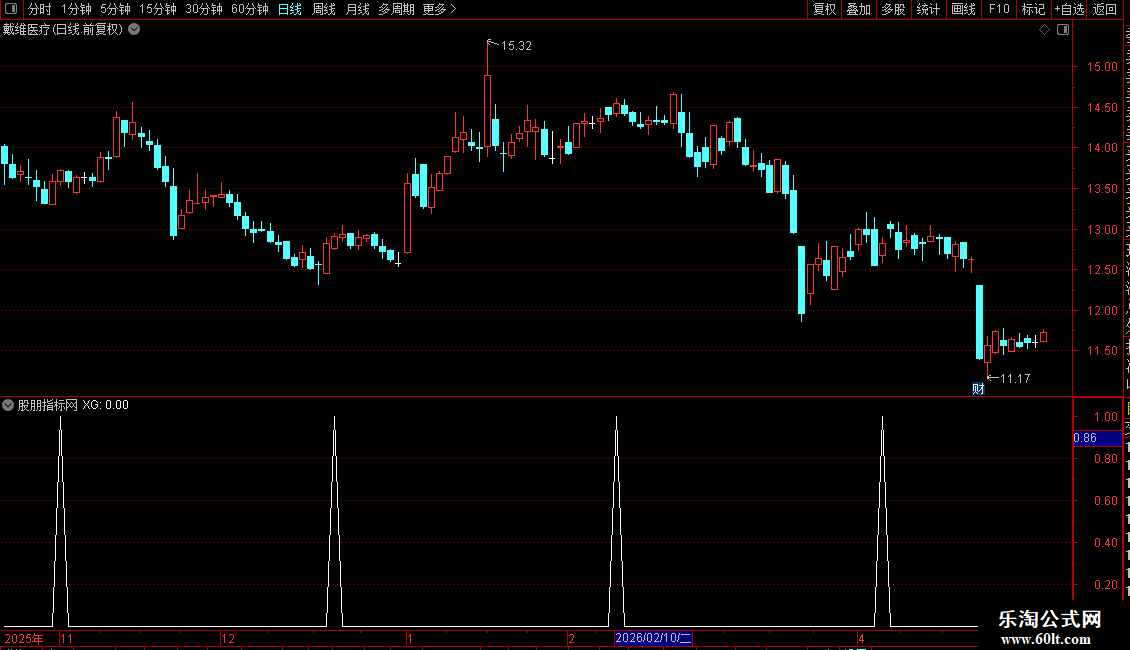Image resolution: width=1130 pixels, height=650 pixels.
Task: Click the 15.00 price axis label
Action: coord(1102,66)
